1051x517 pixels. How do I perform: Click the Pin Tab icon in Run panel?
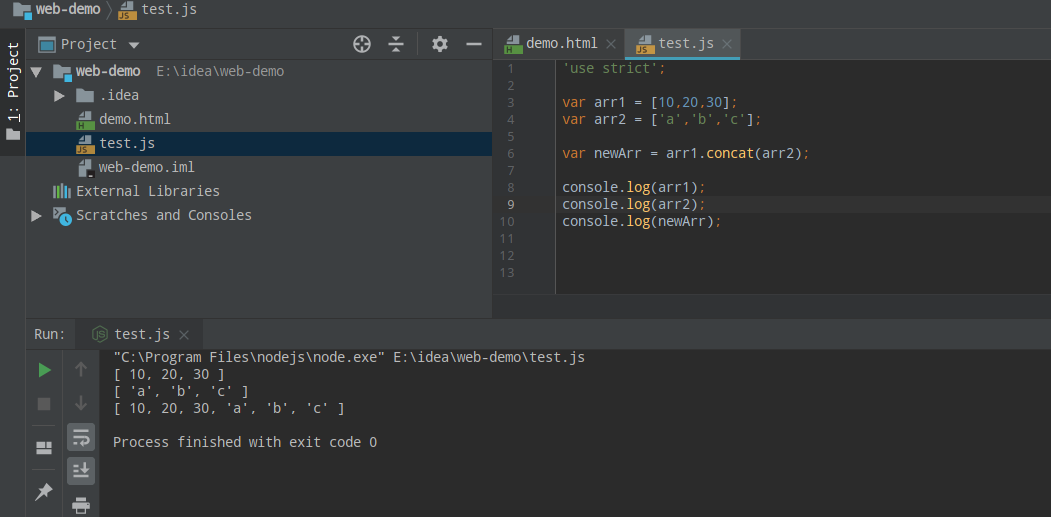44,492
